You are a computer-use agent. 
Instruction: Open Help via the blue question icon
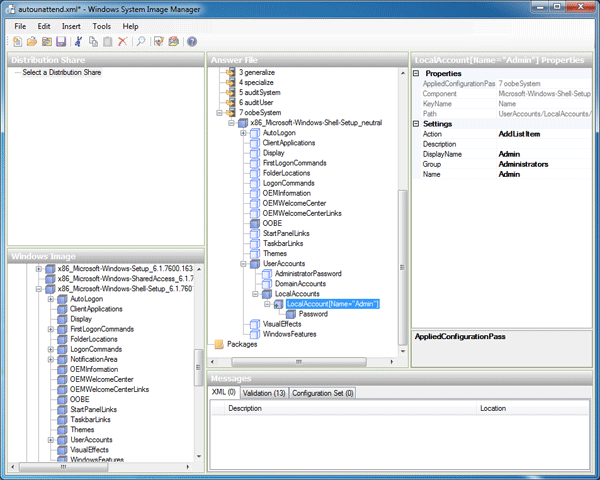tap(191, 42)
